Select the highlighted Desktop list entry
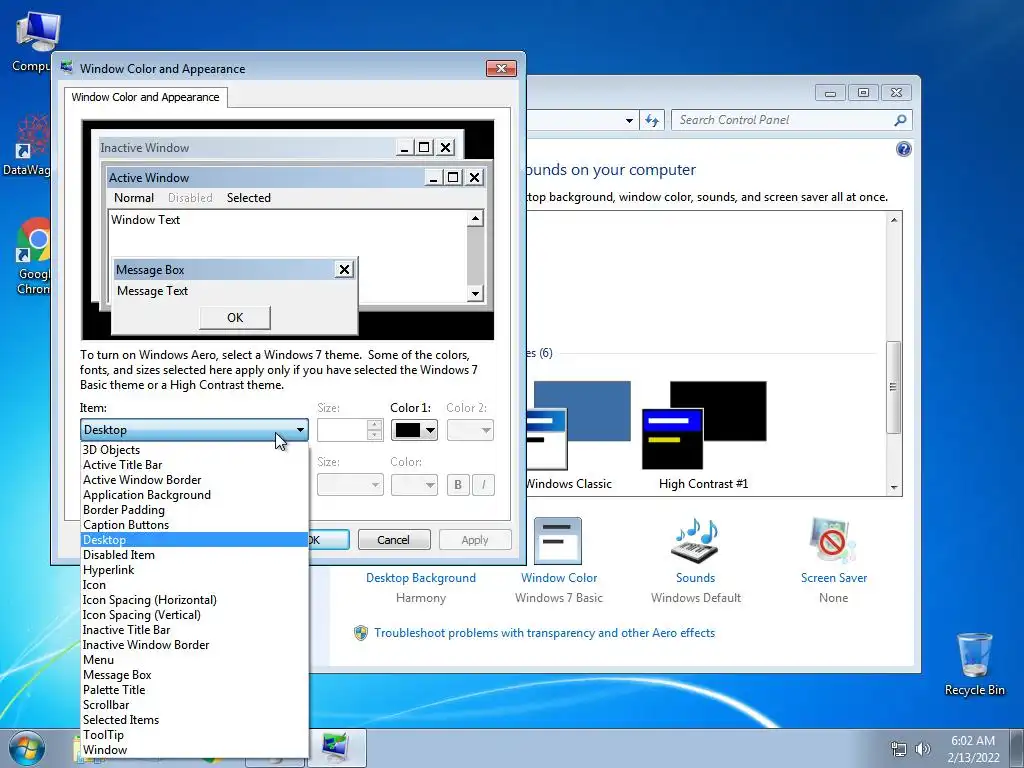 [194, 539]
